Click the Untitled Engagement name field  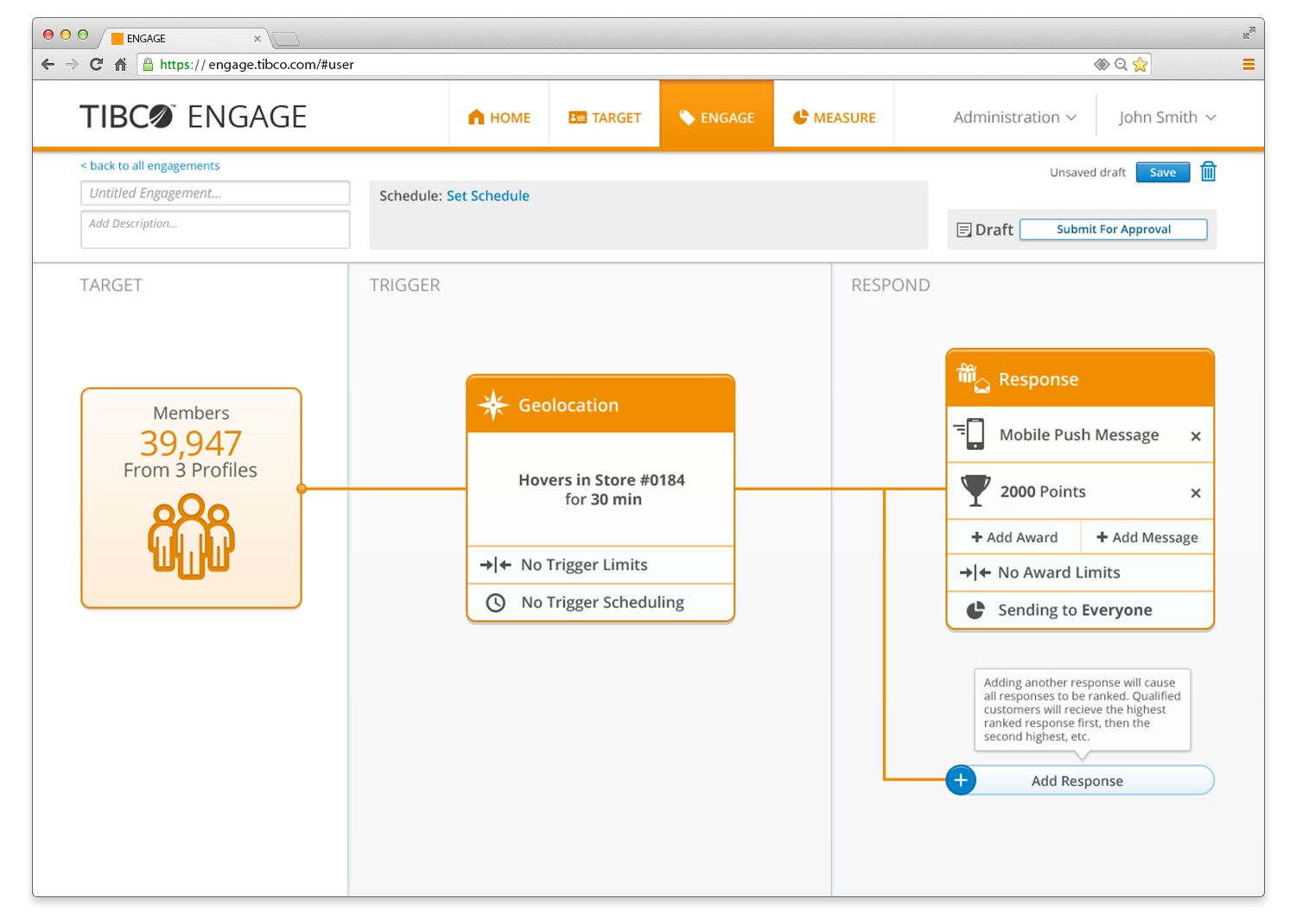[x=215, y=193]
